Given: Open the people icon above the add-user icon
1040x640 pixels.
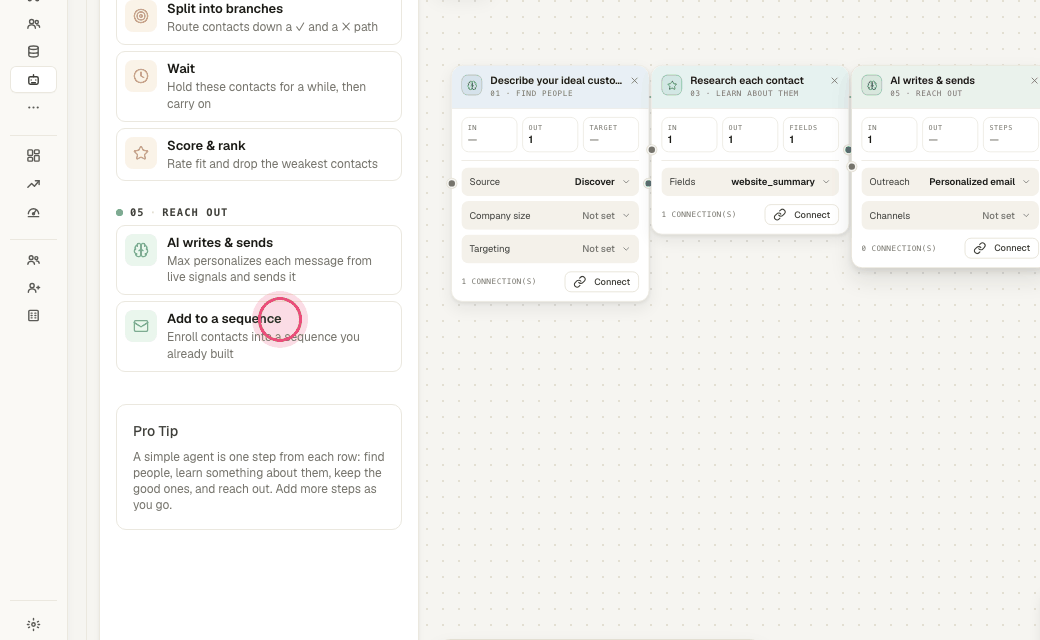Looking at the screenshot, I should coord(33,260).
